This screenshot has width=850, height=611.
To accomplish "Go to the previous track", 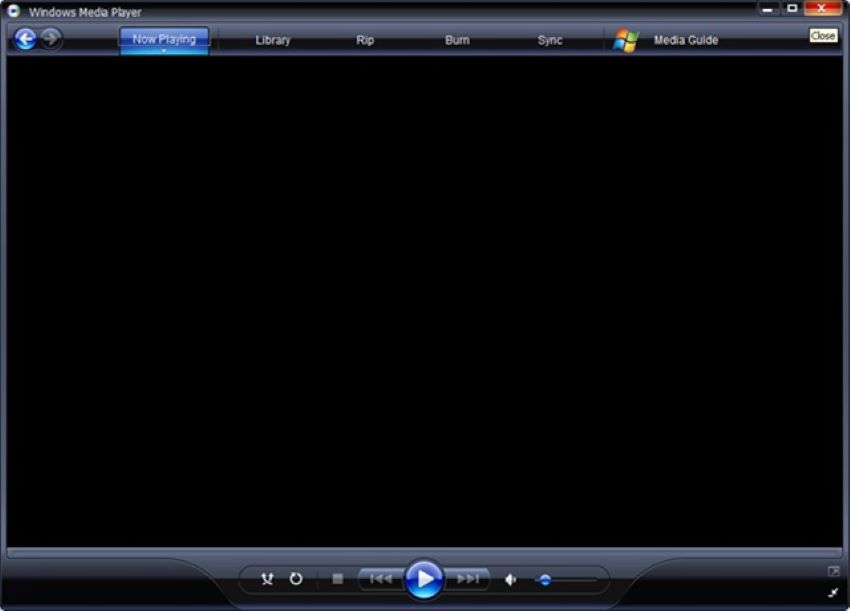I will pyautogui.click(x=381, y=579).
